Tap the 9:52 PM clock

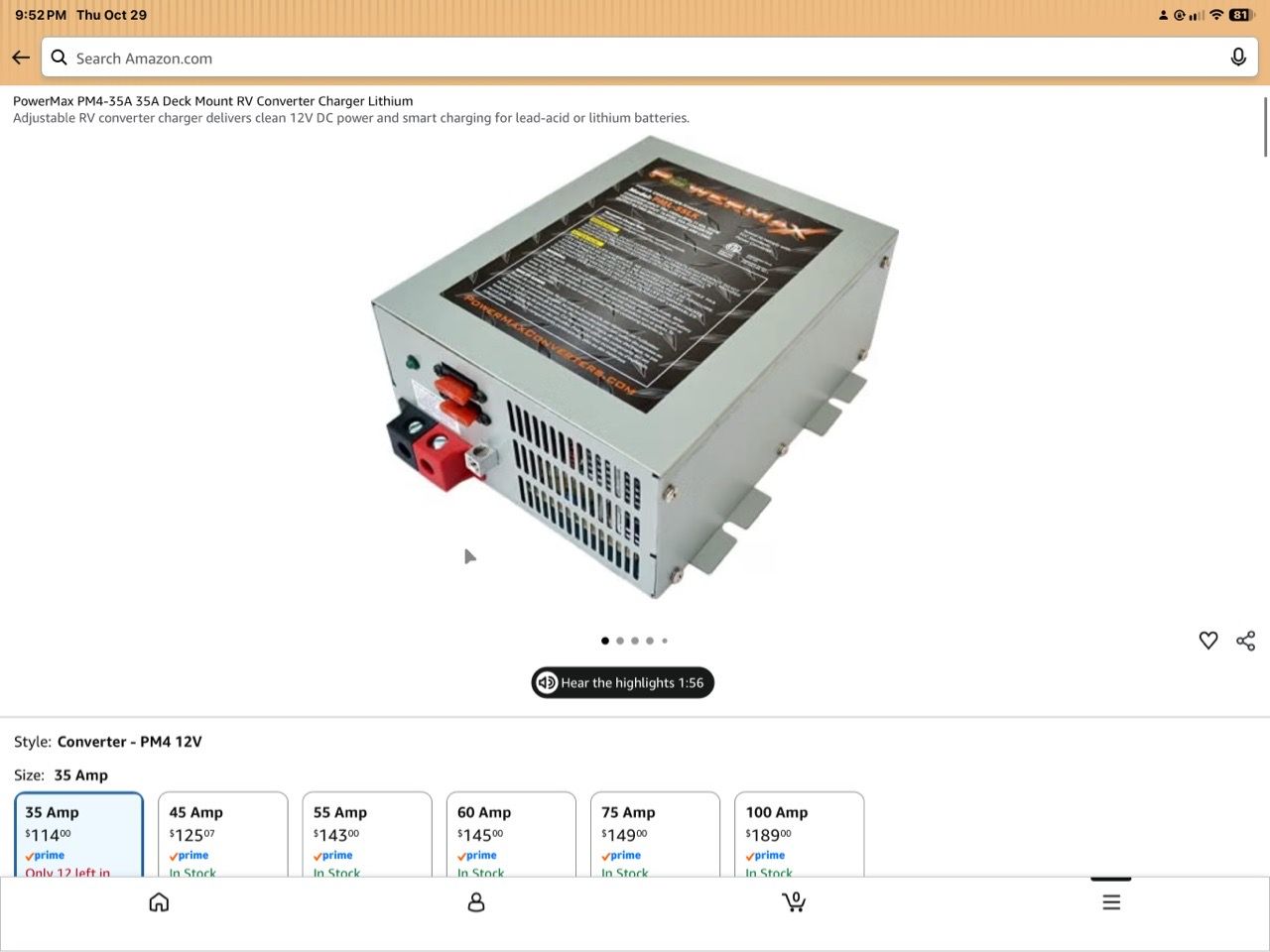coord(41,15)
